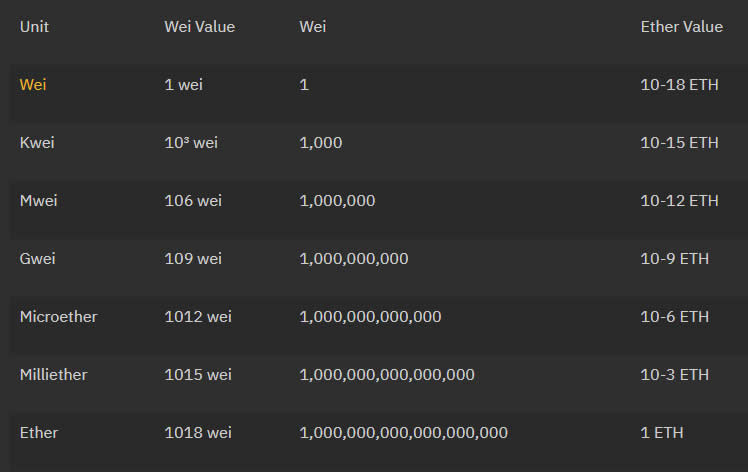The width and height of the screenshot is (748, 472).
Task: Click the '1,000,000' wei amount
Action: click(x=337, y=201)
